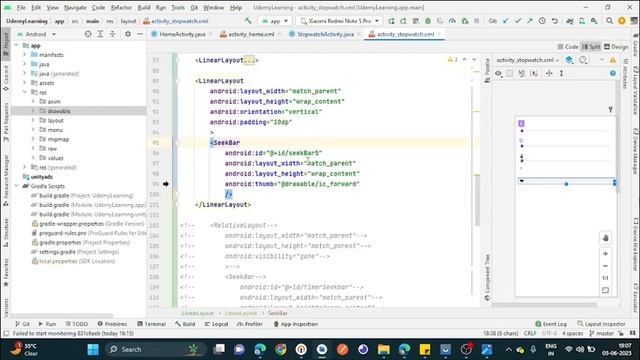Zoom in the layout preview
This screenshot has height=360, width=640.
(x=605, y=253)
